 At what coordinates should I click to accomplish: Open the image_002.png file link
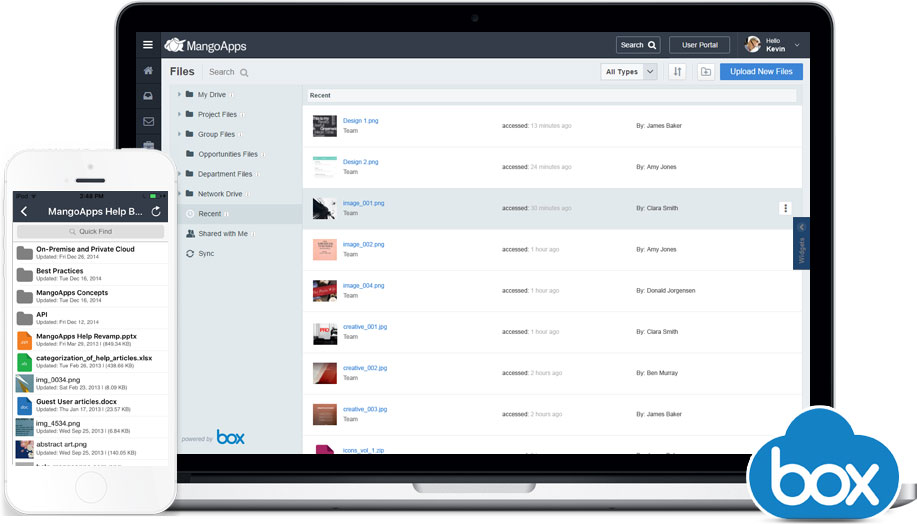point(363,244)
